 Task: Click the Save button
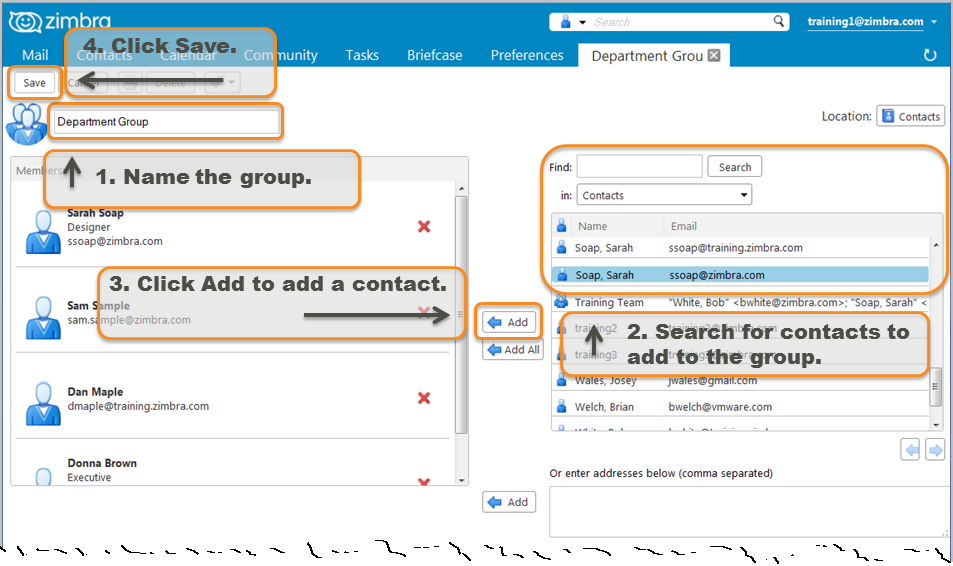(34, 83)
